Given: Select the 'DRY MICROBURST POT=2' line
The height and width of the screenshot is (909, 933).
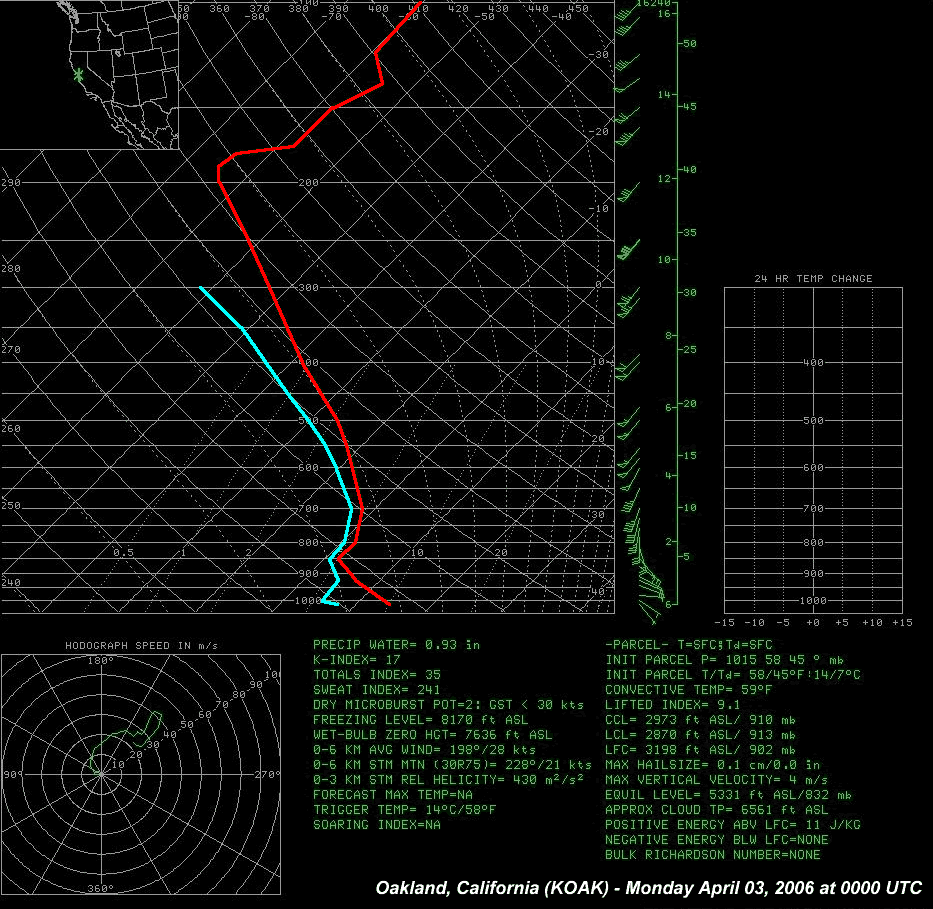Looking at the screenshot, I should tap(448, 704).
